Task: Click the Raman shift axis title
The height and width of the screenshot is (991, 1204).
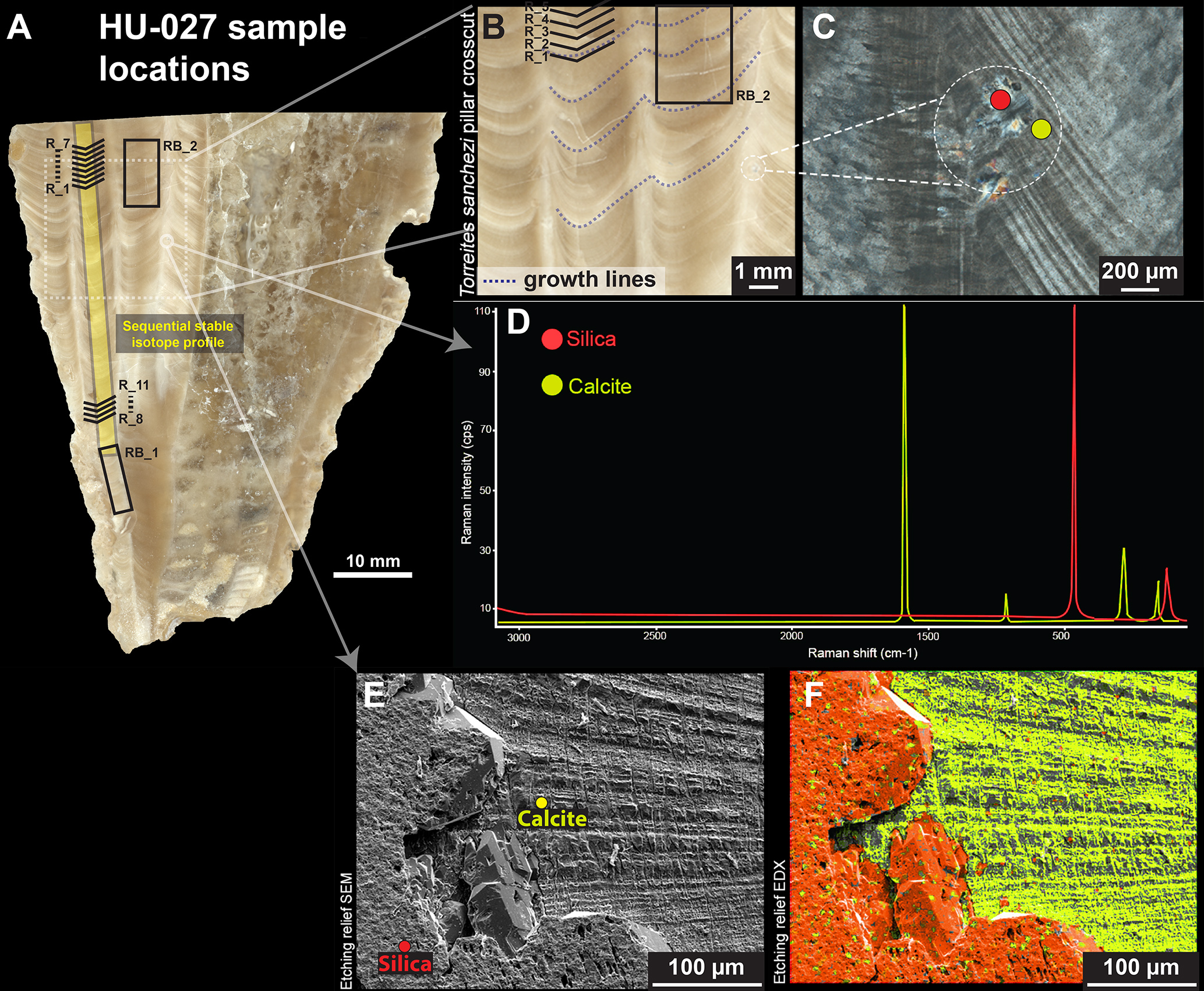Action: [862, 653]
